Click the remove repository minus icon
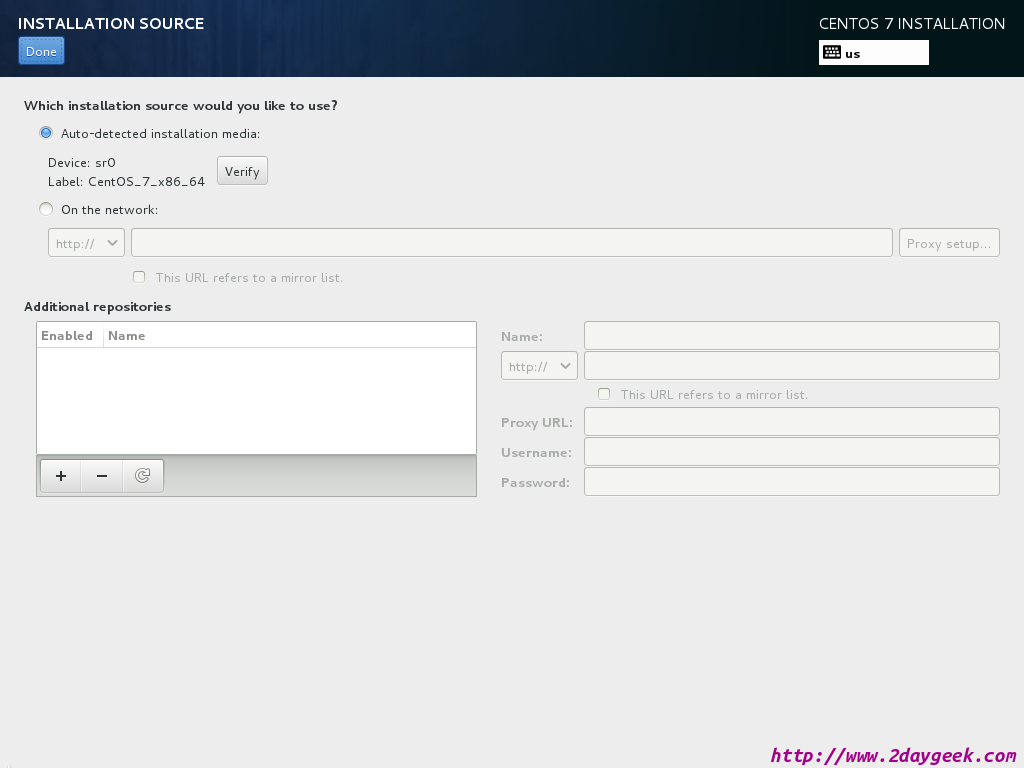The height and width of the screenshot is (768, 1024). 102,476
